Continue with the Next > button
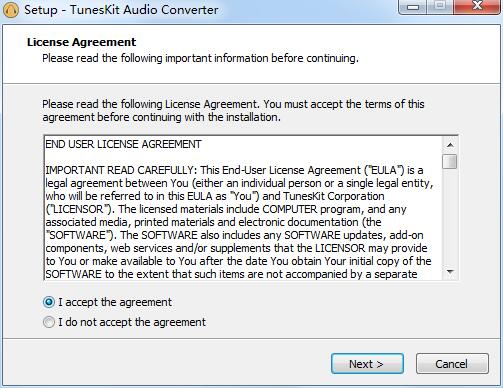Viewport: 503px width, 388px height. [367, 364]
